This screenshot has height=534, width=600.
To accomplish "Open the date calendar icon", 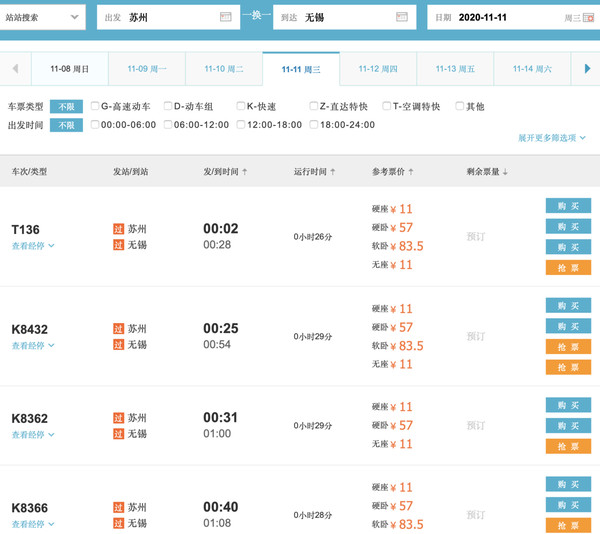I will 588,18.
